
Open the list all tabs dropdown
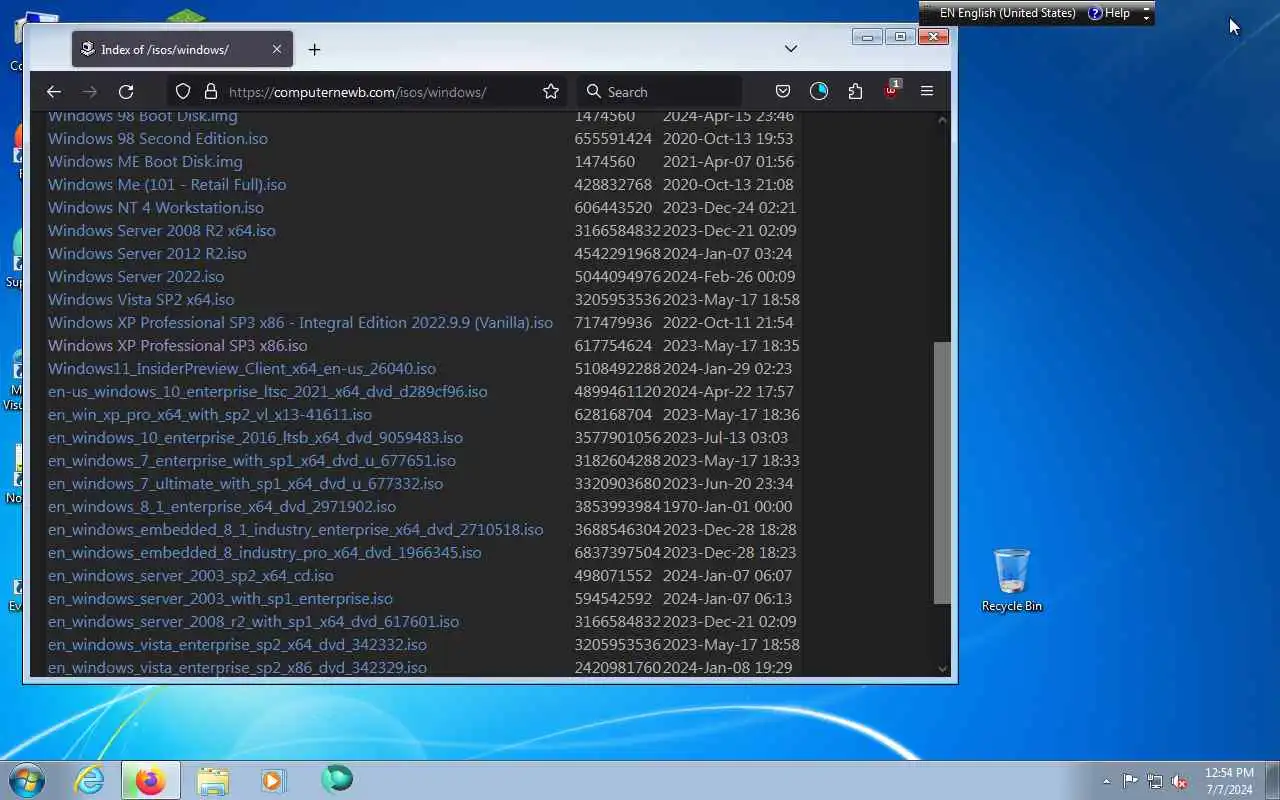click(791, 49)
